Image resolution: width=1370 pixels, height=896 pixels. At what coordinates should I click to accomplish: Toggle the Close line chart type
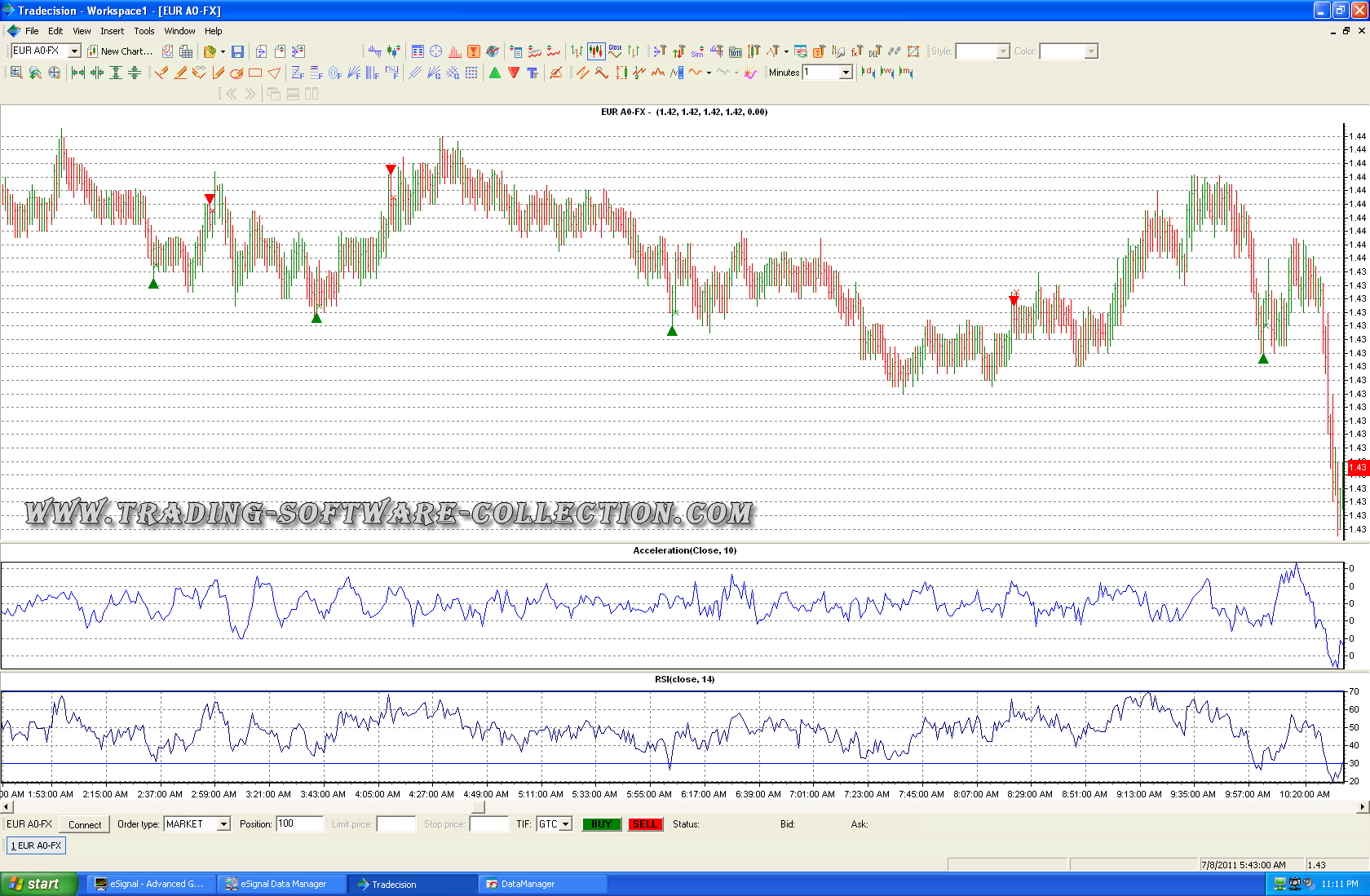tap(615, 51)
